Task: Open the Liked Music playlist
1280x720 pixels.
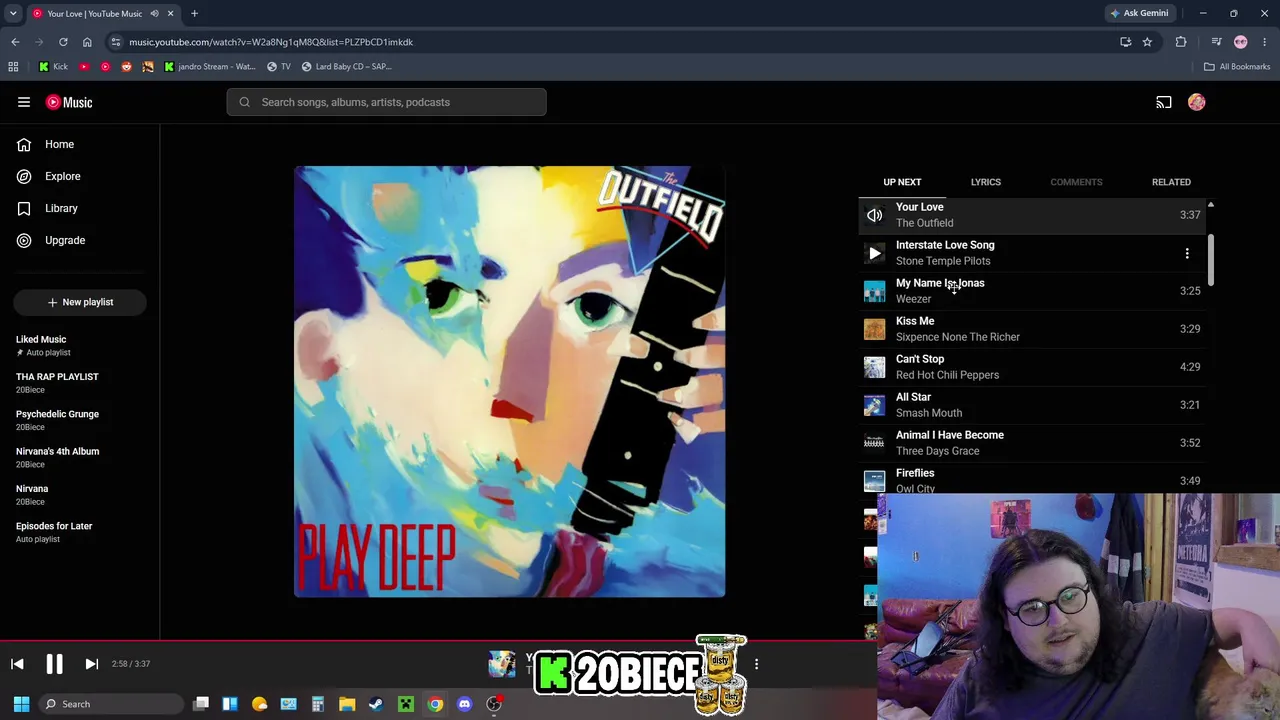Action: (80, 345)
